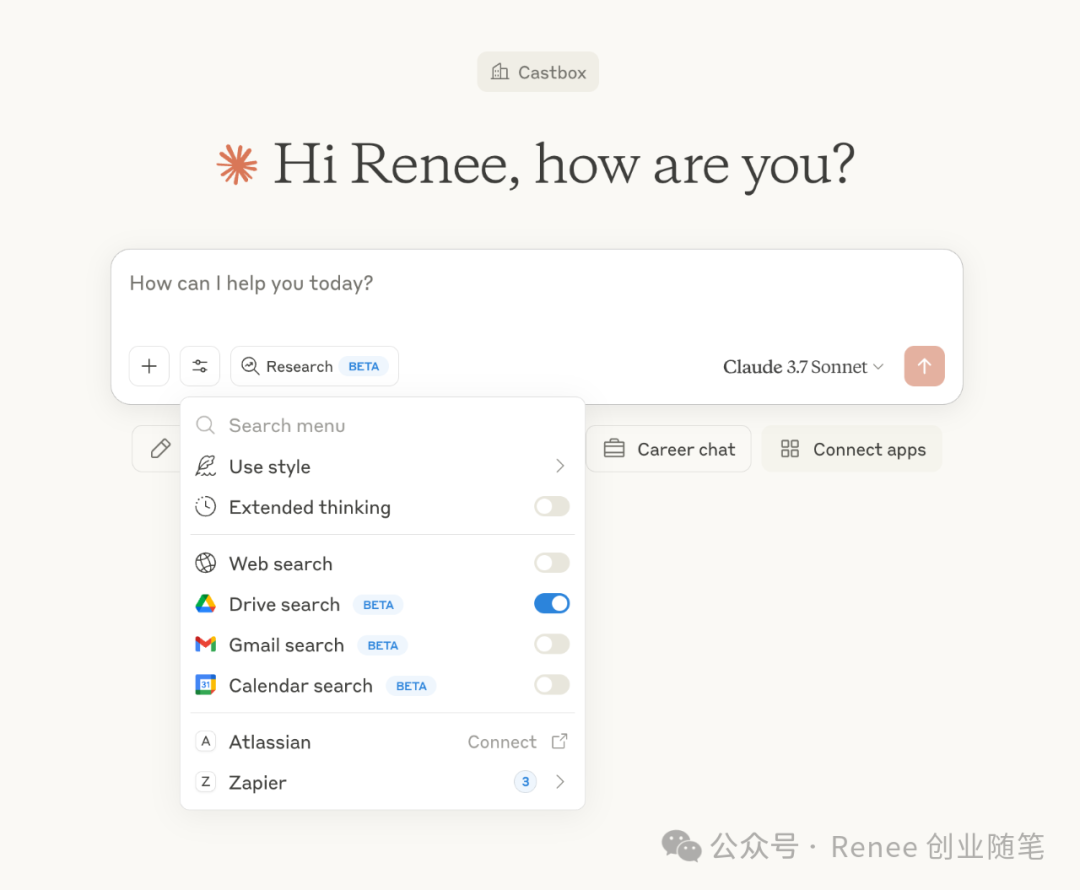Click the Atlassian letter A icon
The image size is (1080, 890).
coord(205,742)
